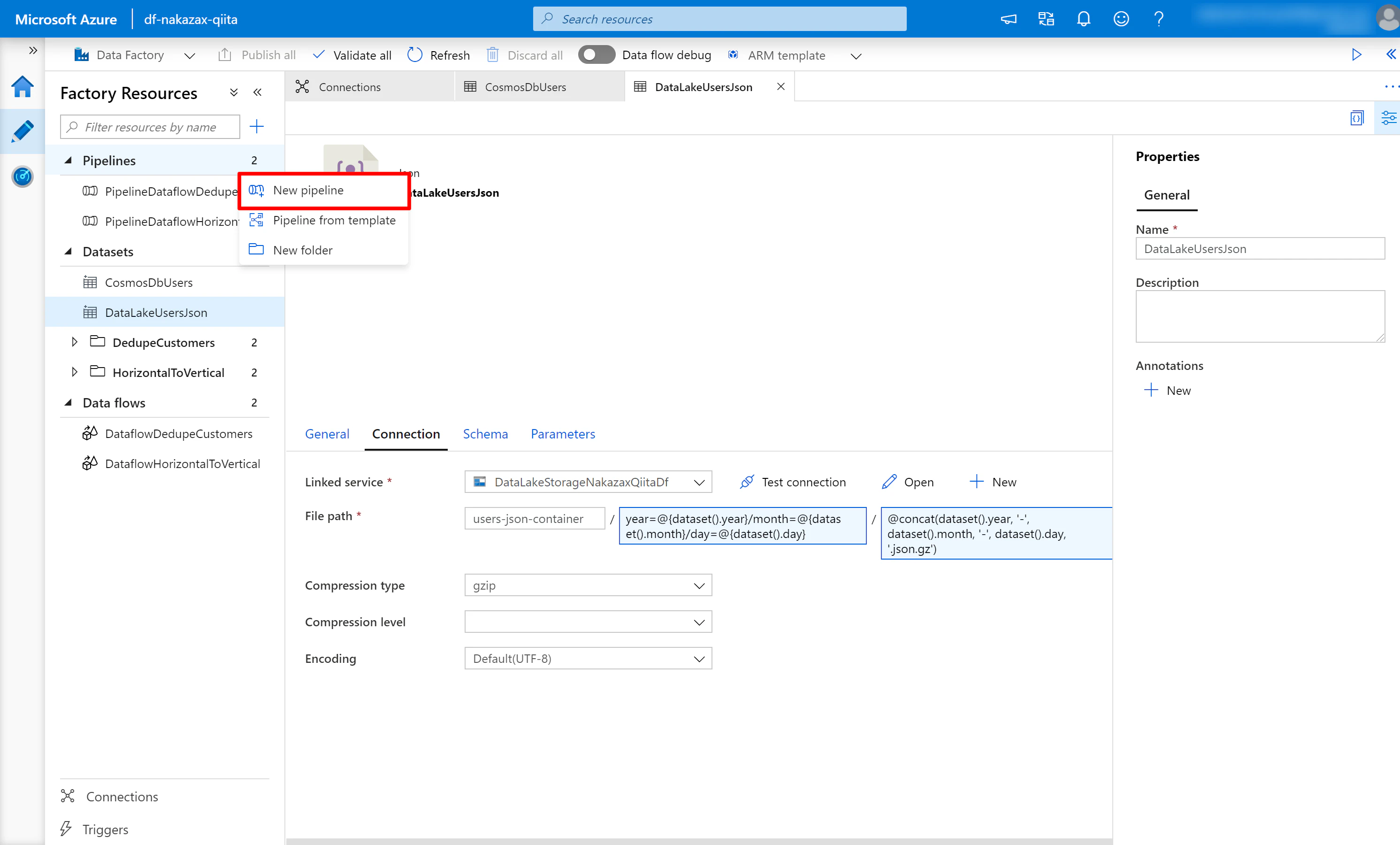
Task: Select New pipeline from the menu
Action: pyautogui.click(x=324, y=191)
